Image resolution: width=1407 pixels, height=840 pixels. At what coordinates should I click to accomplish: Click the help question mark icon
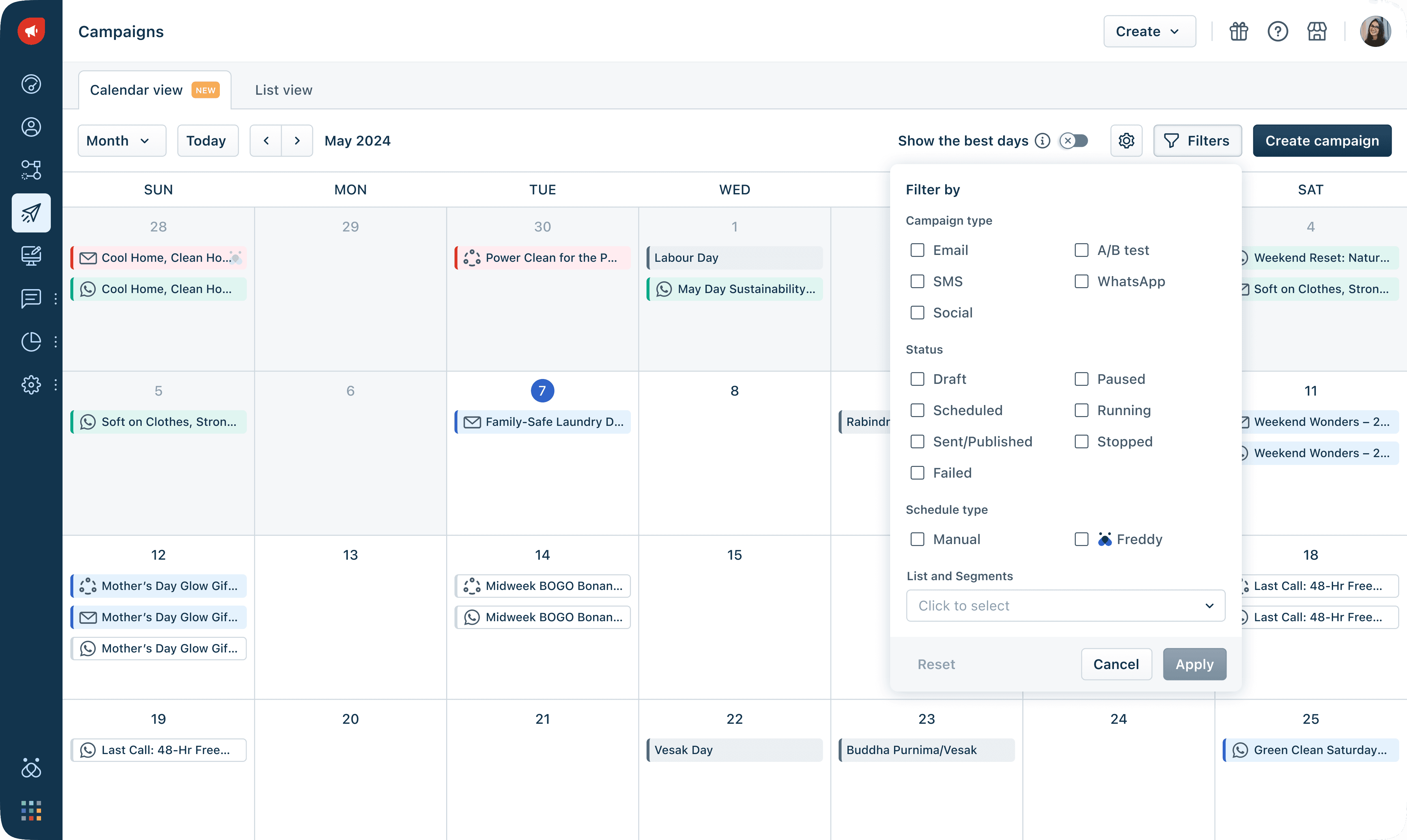1277,32
